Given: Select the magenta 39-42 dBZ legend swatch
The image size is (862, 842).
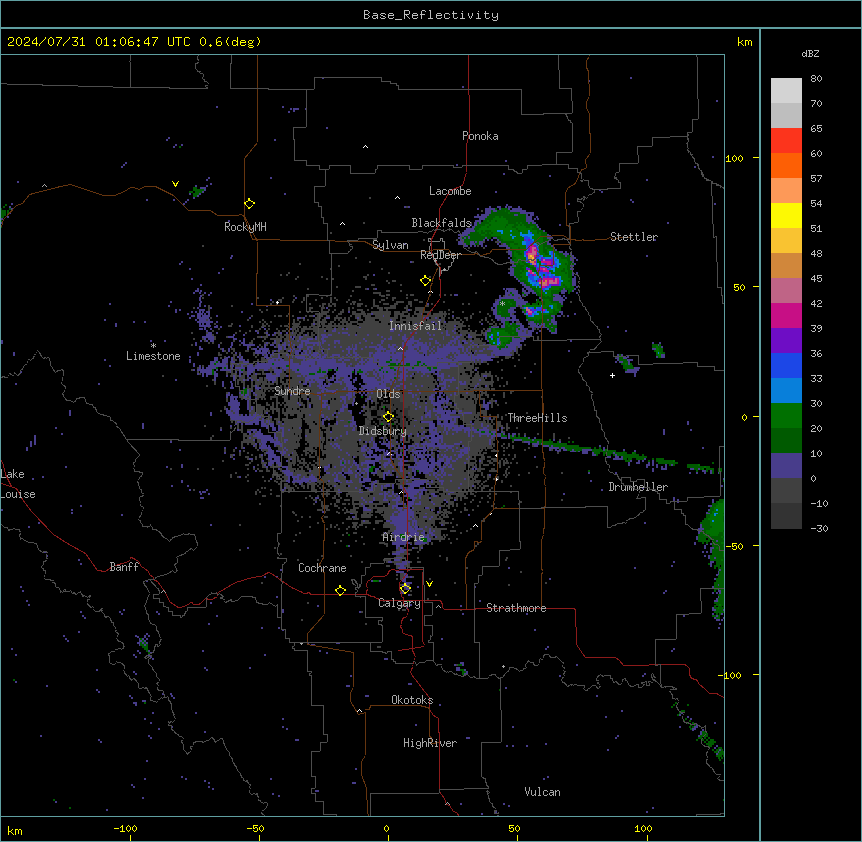Looking at the screenshot, I should coord(786,315).
